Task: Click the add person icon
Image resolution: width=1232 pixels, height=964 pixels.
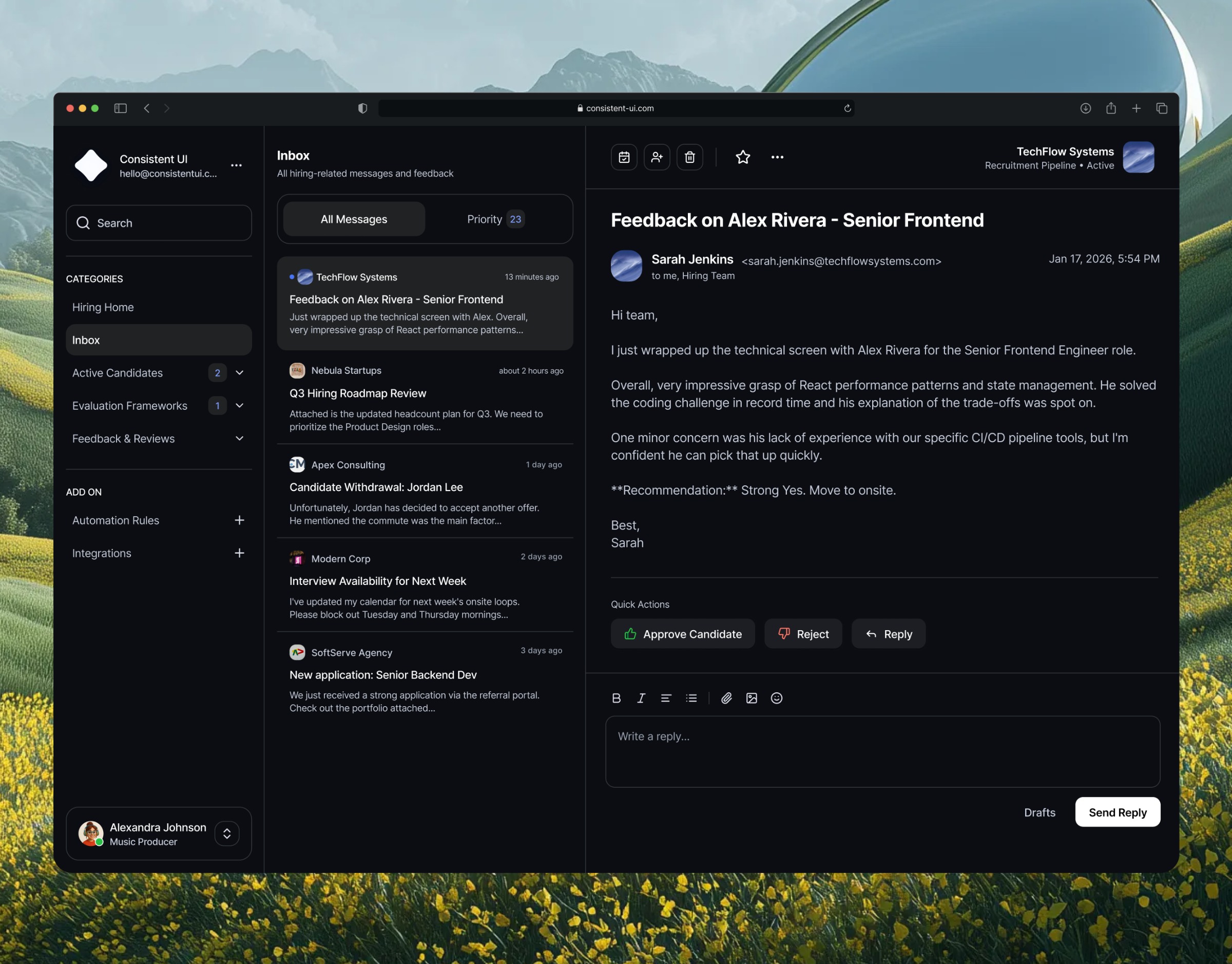Action: (x=657, y=157)
